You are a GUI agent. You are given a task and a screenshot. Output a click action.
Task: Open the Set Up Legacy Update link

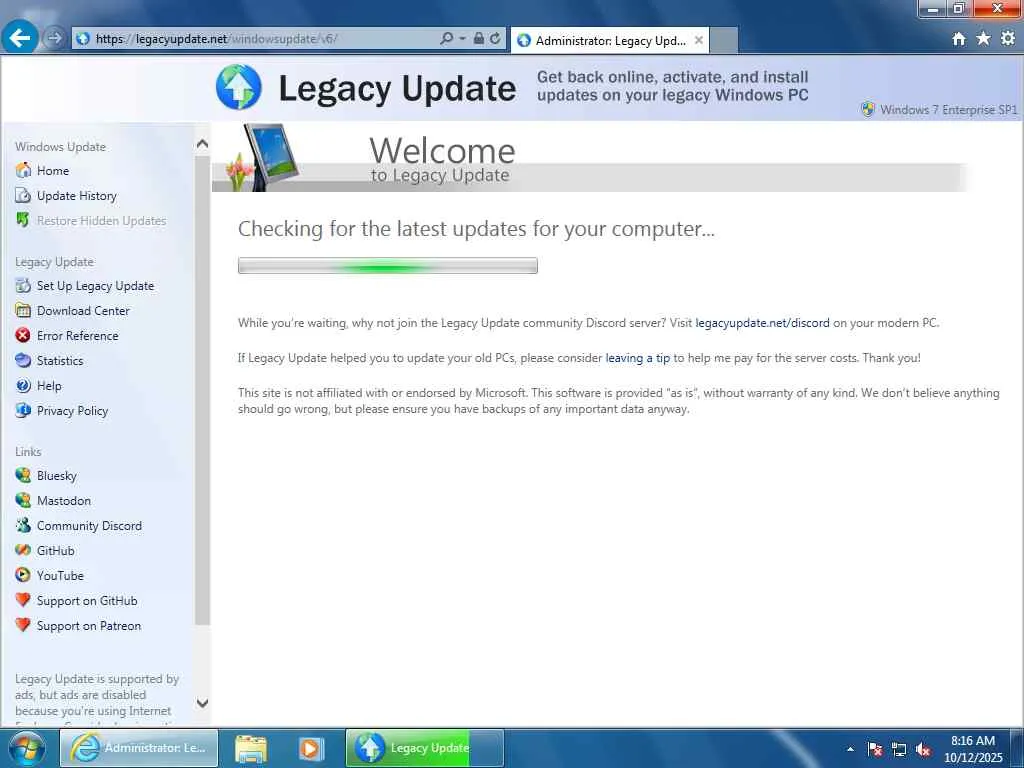[x=95, y=285]
